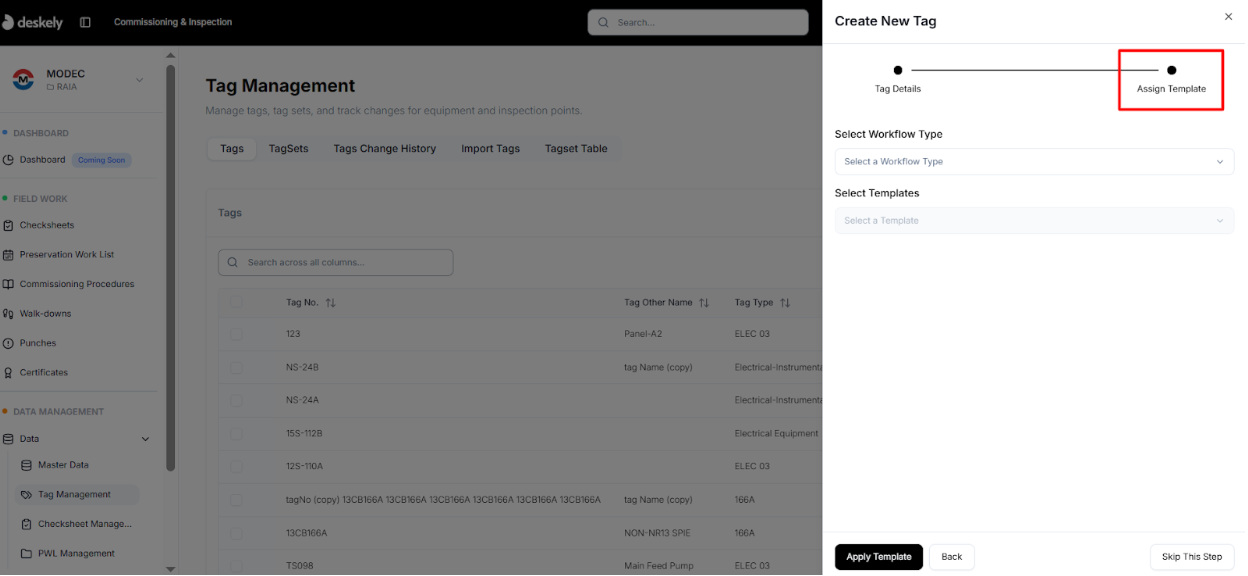The height and width of the screenshot is (576, 1248).
Task: Open the Select a Workflow Type dropdown
Action: tap(1034, 161)
